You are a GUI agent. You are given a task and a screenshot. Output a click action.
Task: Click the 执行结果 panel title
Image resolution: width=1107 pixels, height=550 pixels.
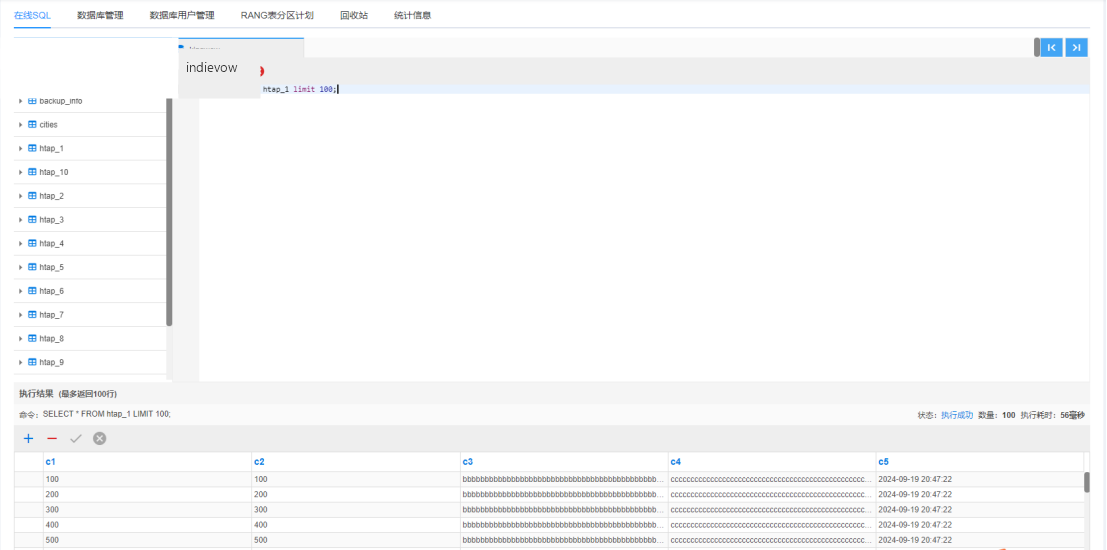tap(36, 393)
